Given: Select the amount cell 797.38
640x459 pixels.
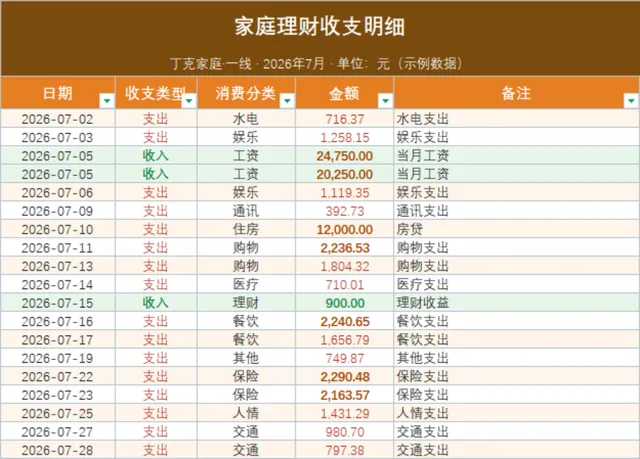Looking at the screenshot, I should tap(344, 450).
